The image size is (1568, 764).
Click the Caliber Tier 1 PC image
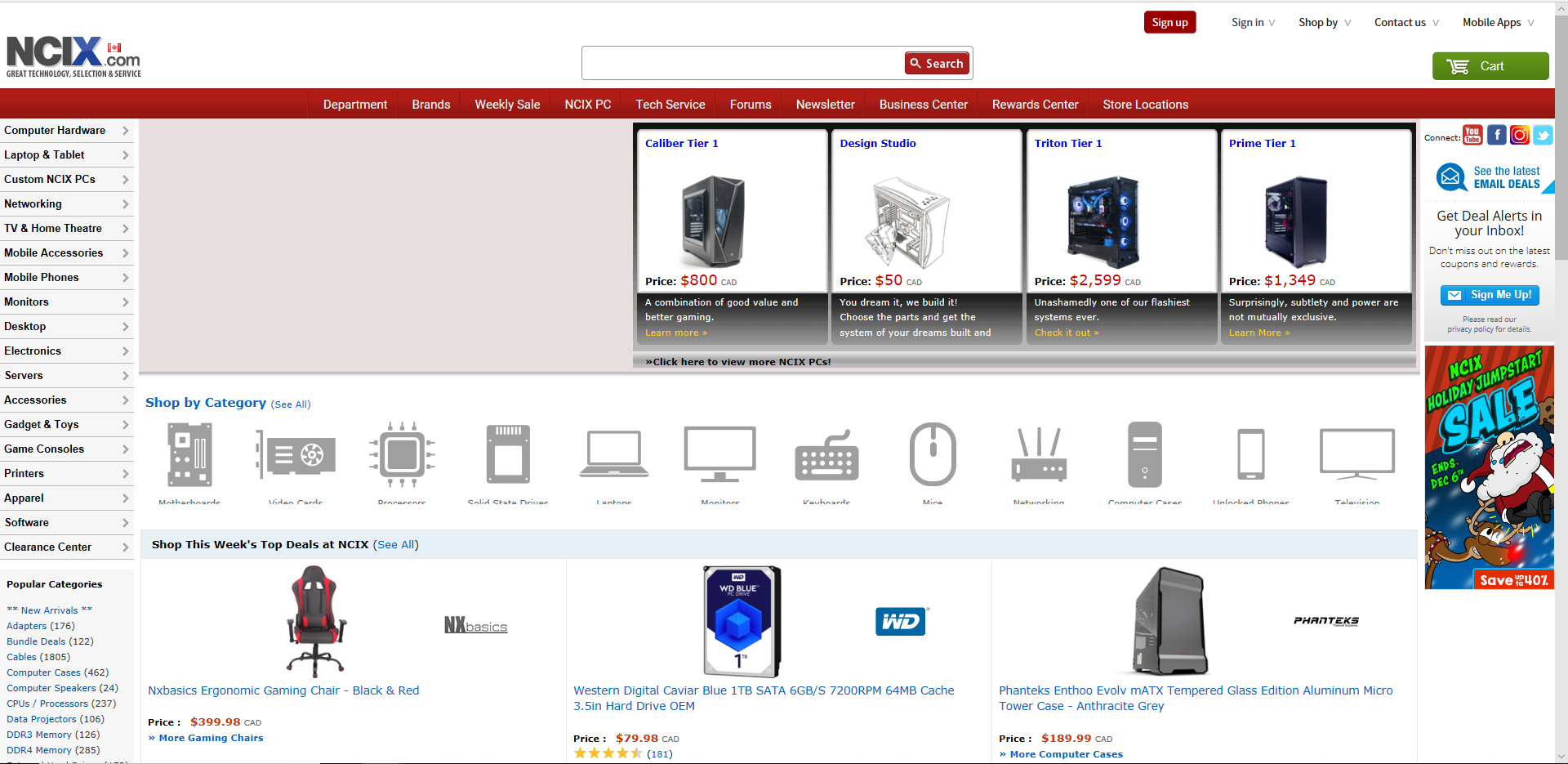(714, 221)
